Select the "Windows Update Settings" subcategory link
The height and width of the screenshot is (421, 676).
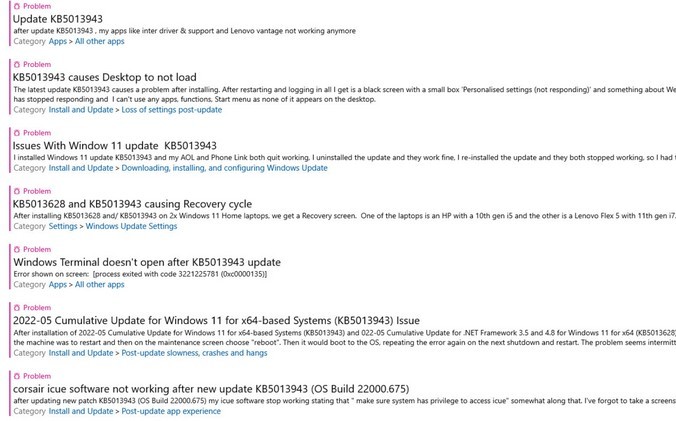tap(132, 226)
